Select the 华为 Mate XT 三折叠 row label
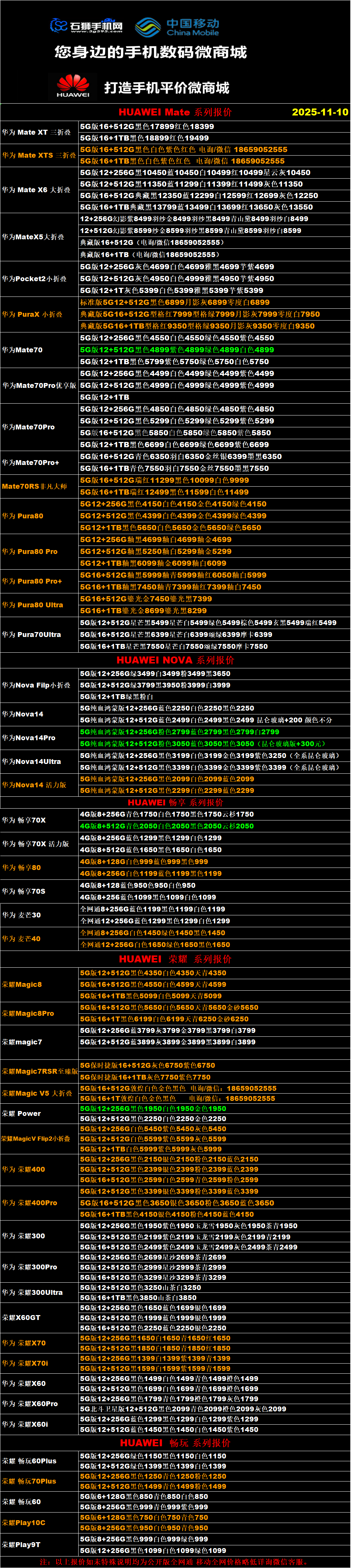The width and height of the screenshot is (351, 1568). coord(36,132)
